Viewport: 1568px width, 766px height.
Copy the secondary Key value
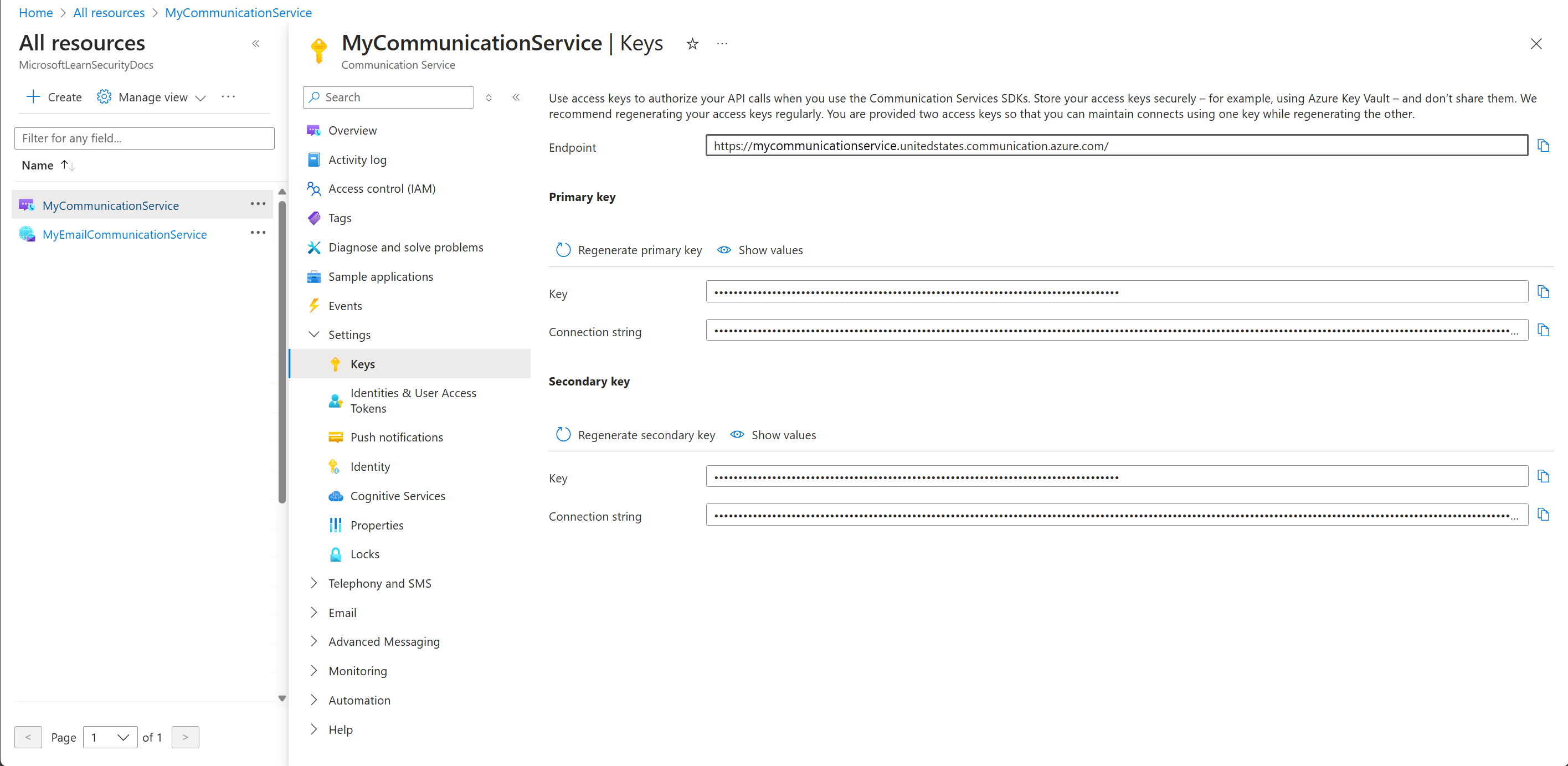click(1543, 476)
